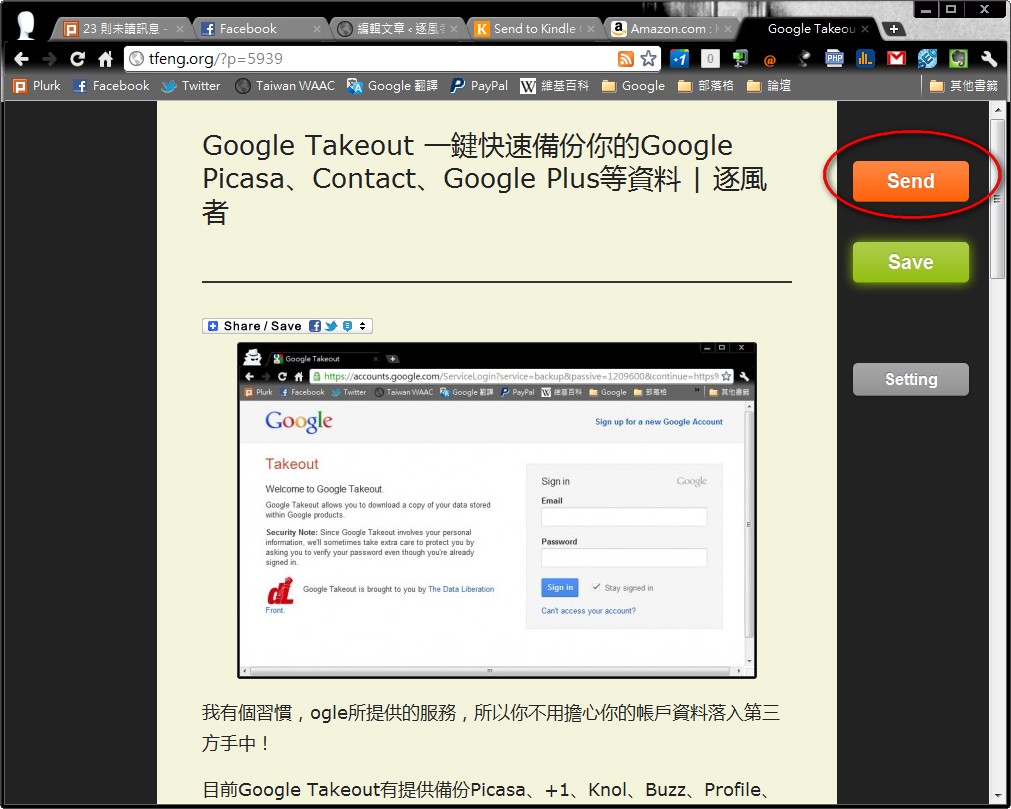Click the bar chart analytics extension icon
The width and height of the screenshot is (1011, 809).
865,59
